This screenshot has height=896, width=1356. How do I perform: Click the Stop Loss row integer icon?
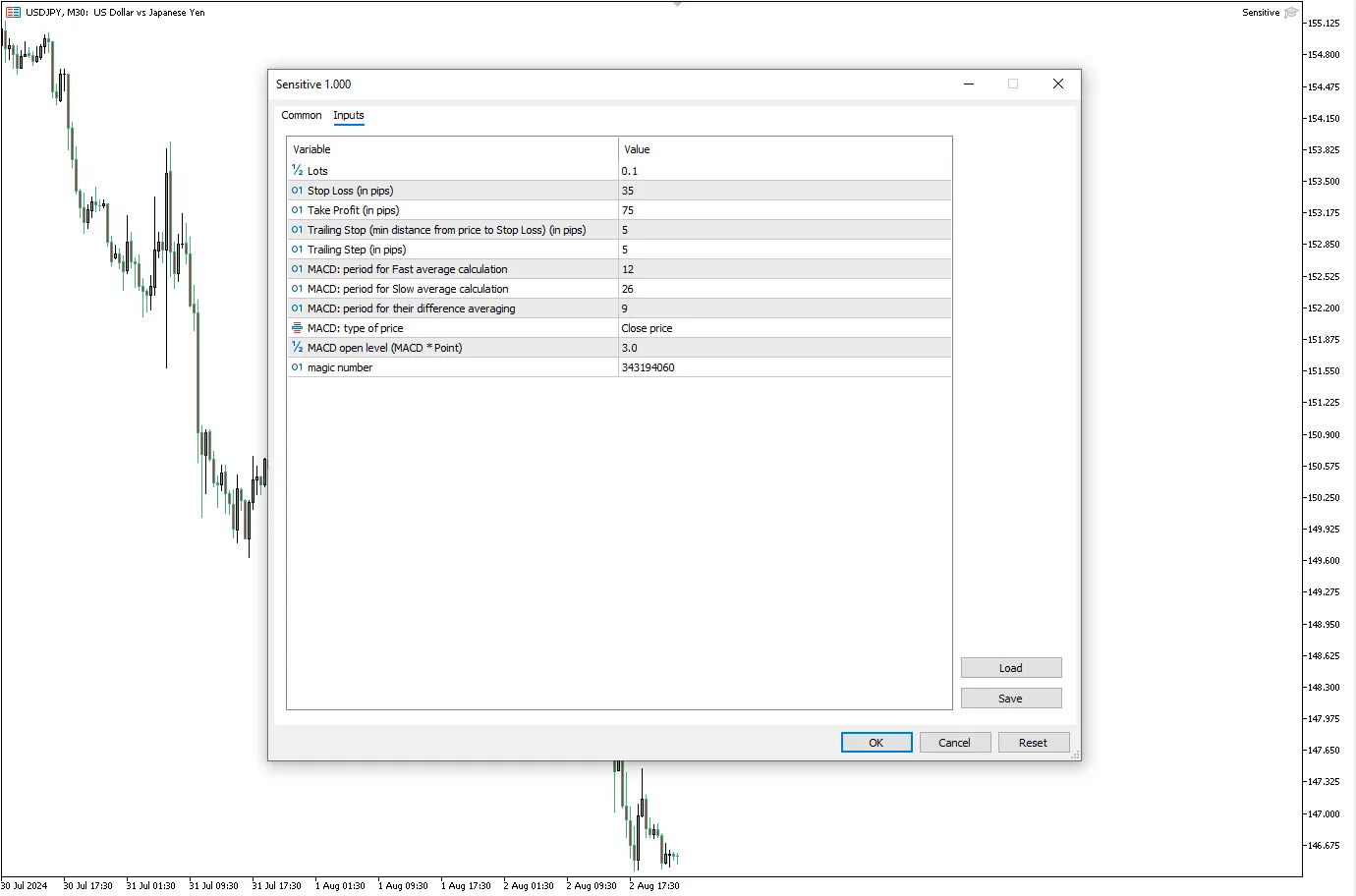tap(297, 191)
